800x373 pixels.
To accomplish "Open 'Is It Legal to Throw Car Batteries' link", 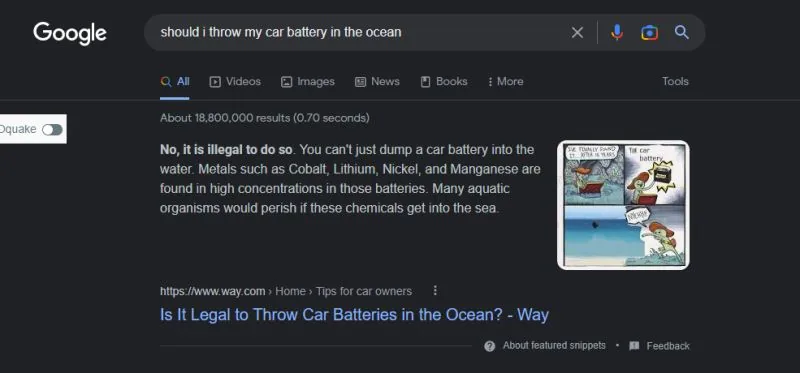I will pos(354,314).
